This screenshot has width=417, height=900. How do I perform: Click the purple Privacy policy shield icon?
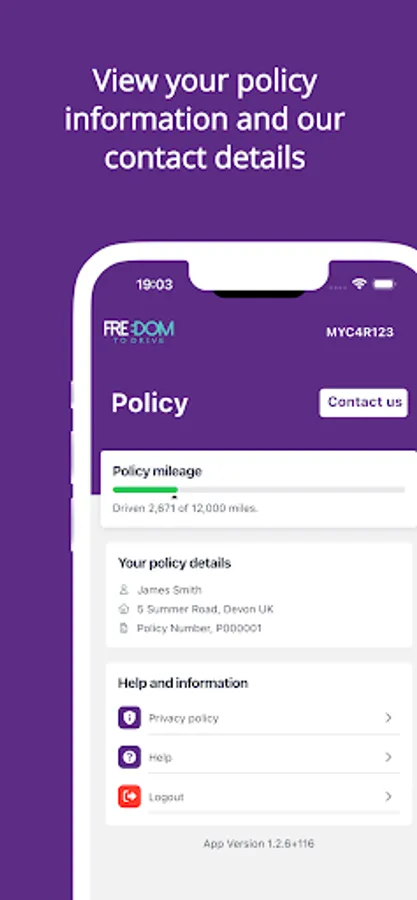coord(130,718)
